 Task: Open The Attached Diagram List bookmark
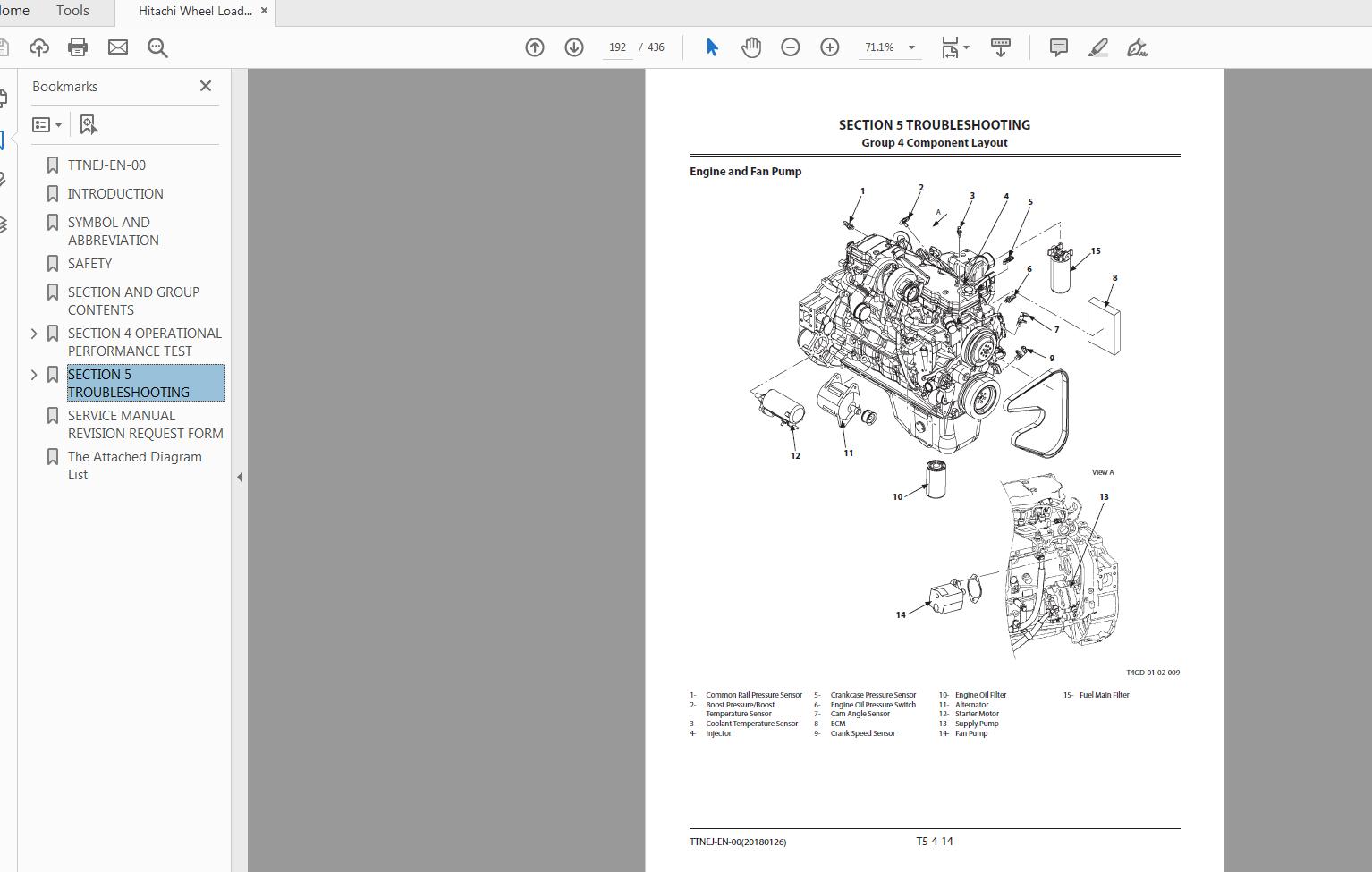[x=134, y=466]
